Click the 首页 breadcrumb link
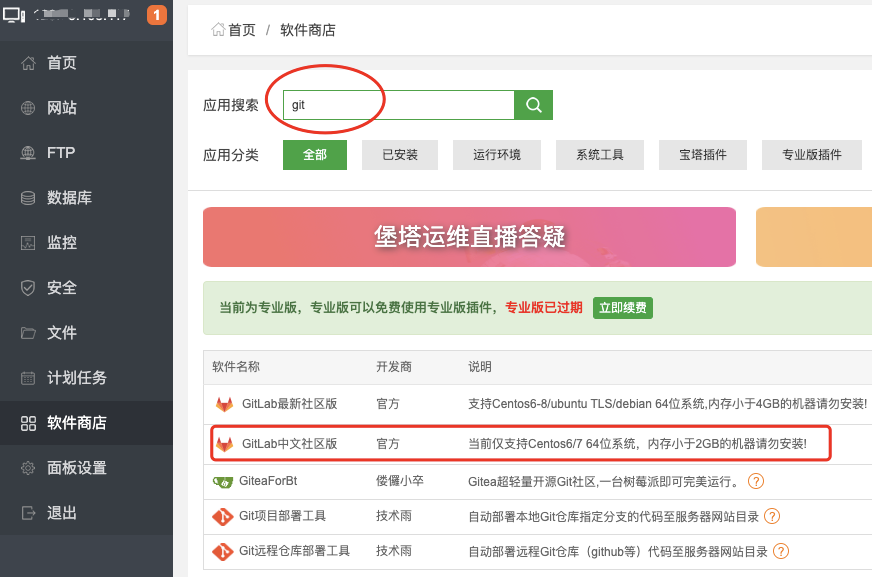The height and width of the screenshot is (577, 872). click(x=242, y=30)
